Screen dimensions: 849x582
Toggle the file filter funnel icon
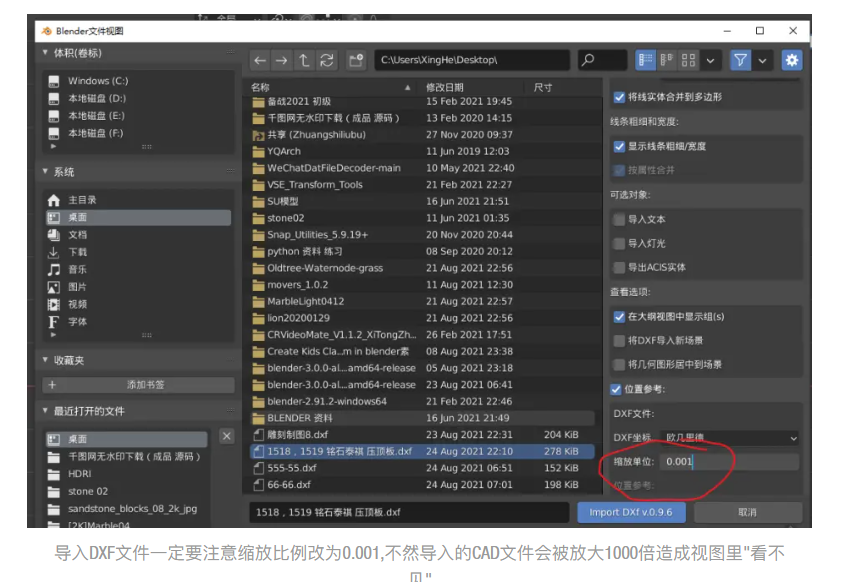point(740,60)
